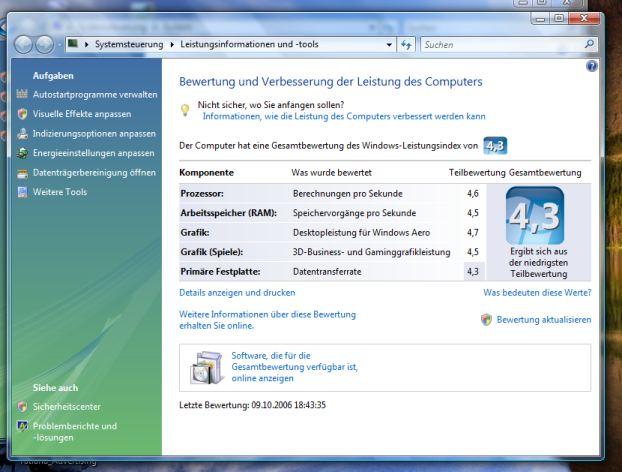Image resolution: width=622 pixels, height=472 pixels.
Task: Select Grafik (Spiele): row label
Action: coord(212,252)
